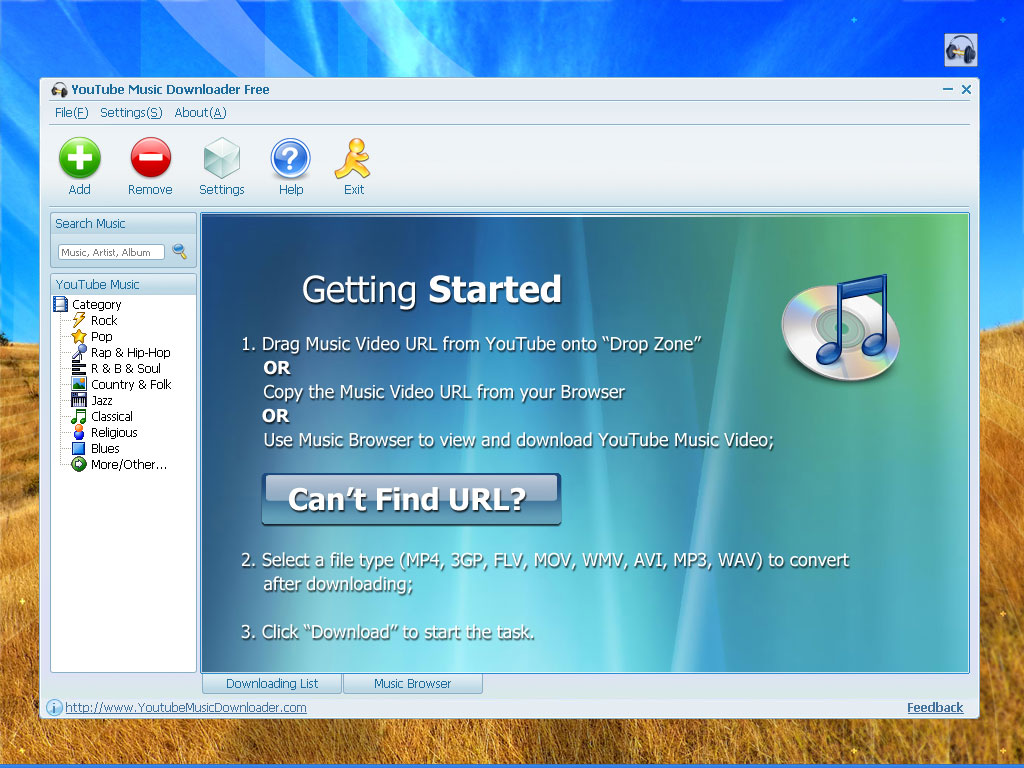Click the Music, Artist, Album search field
Viewport: 1024px width, 768px height.
111,252
